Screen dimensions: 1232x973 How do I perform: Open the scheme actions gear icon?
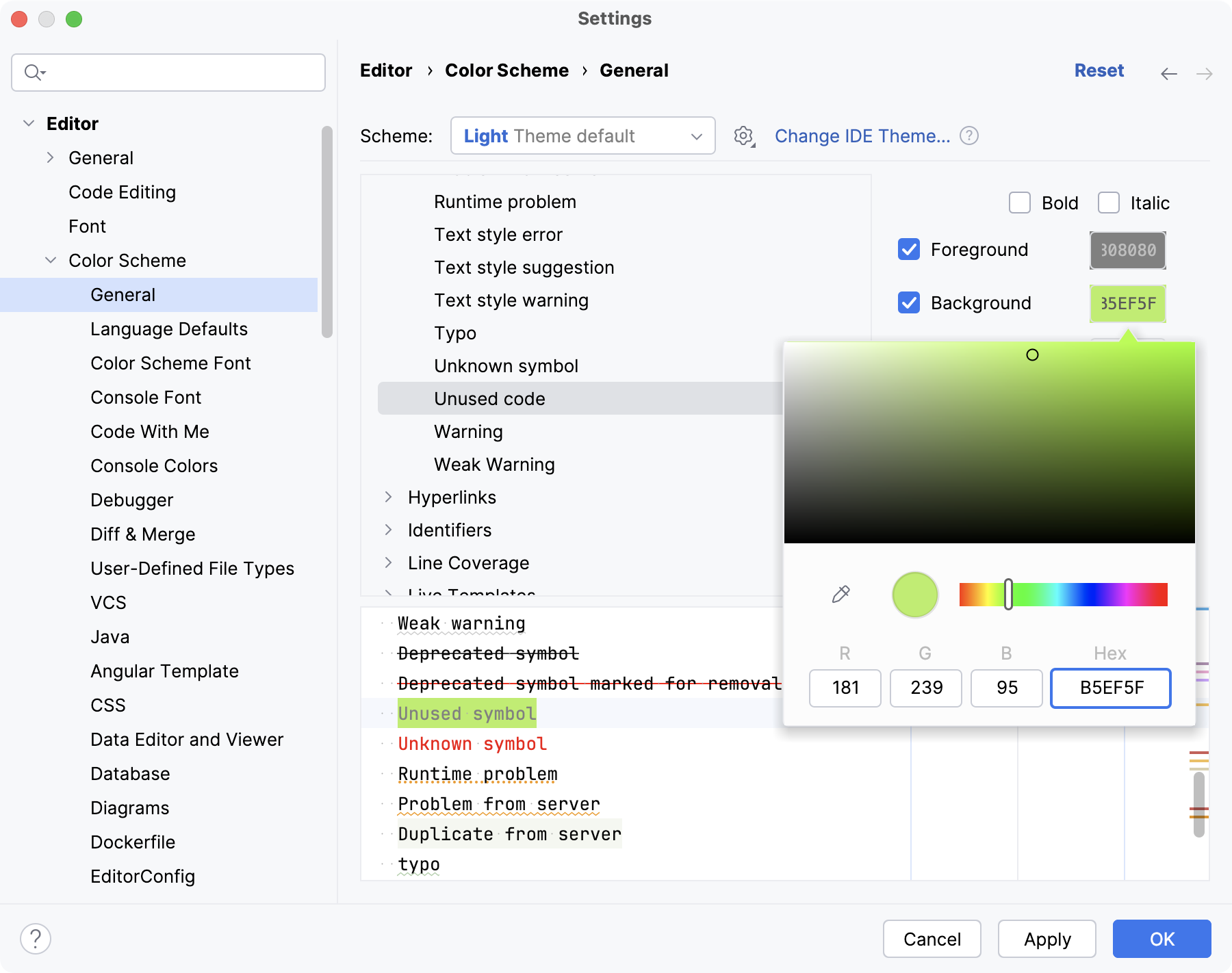click(x=743, y=135)
